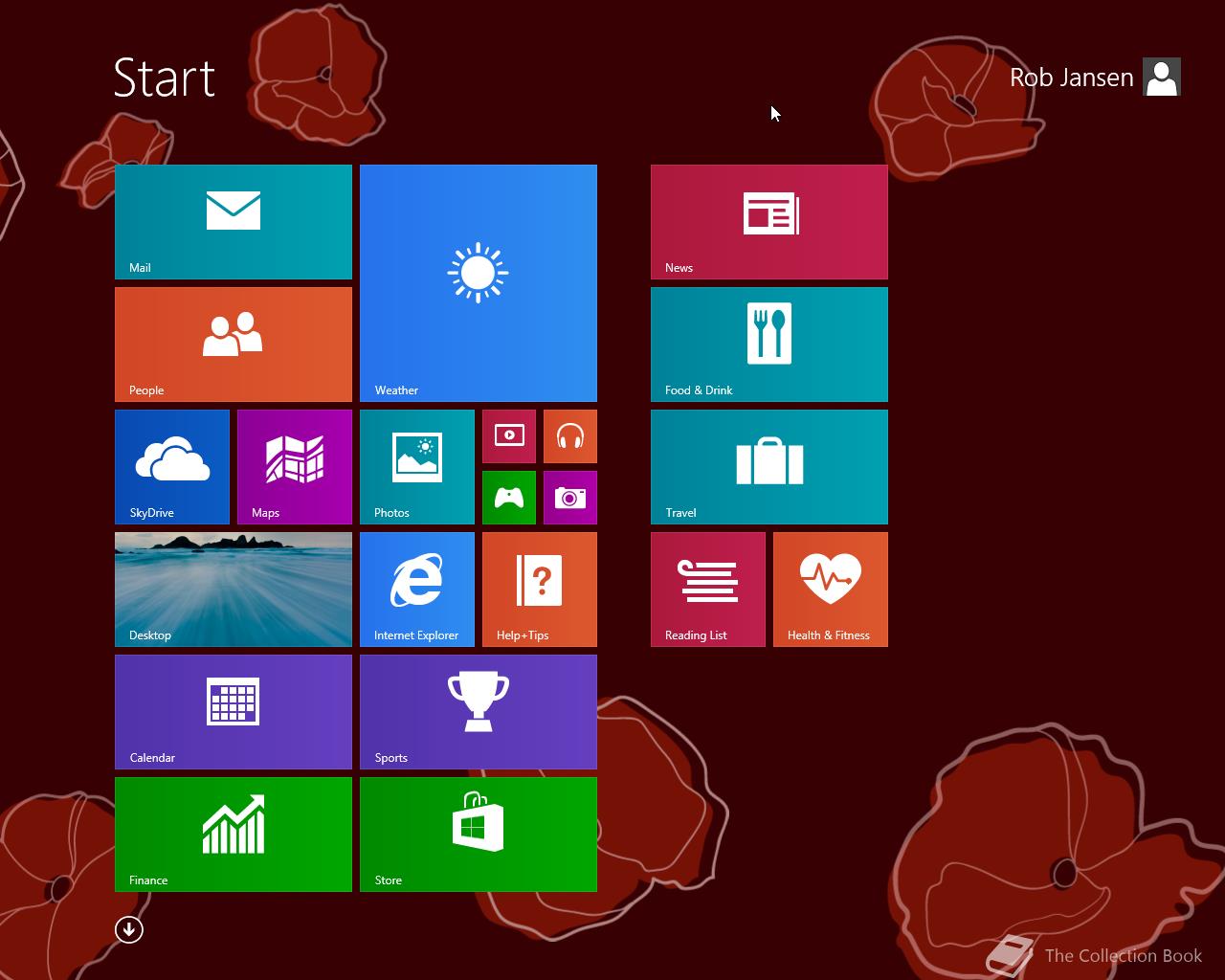
Task: Open the Finance tile
Action: tap(234, 835)
